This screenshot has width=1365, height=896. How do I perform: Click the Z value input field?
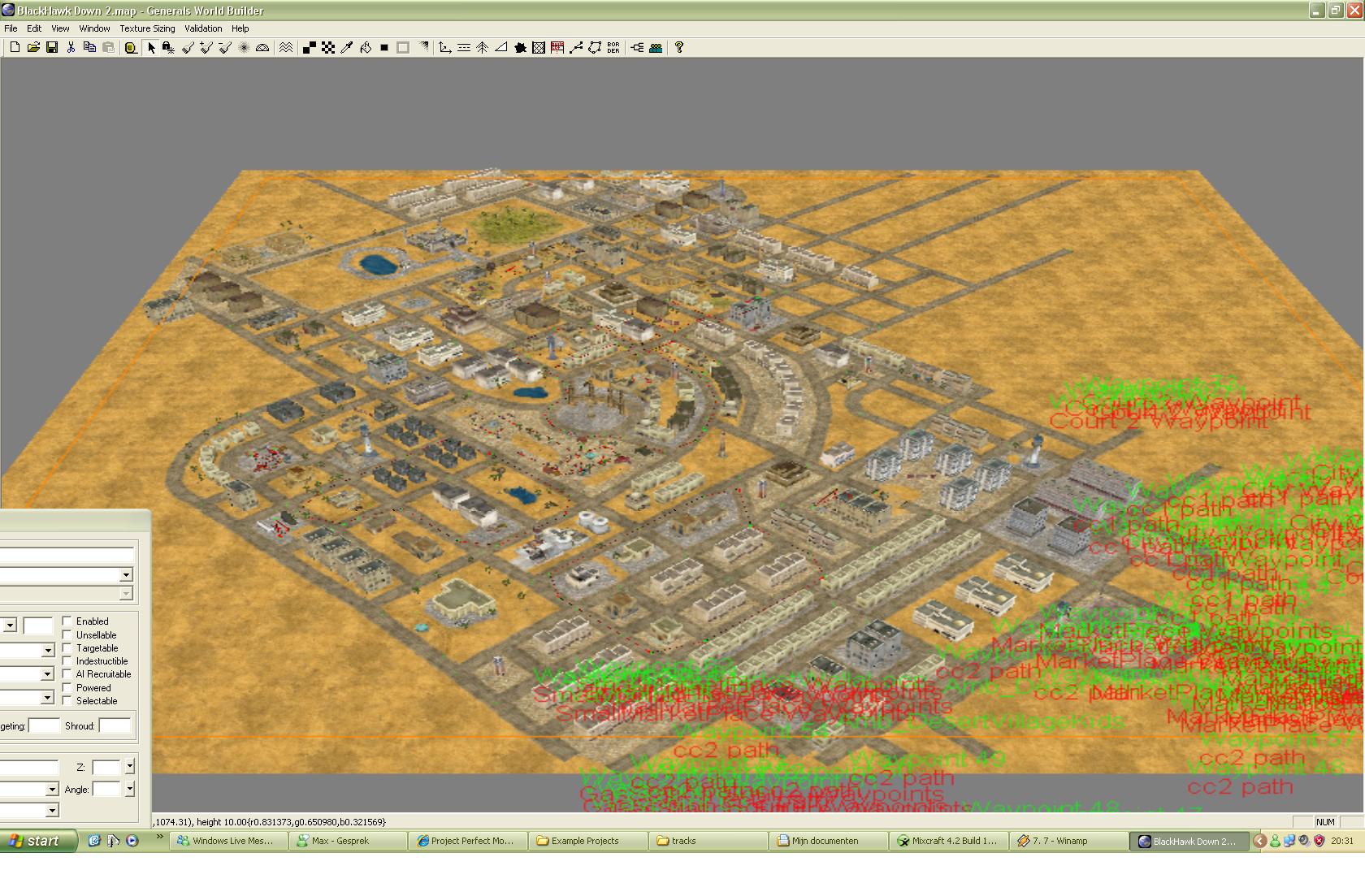(106, 767)
